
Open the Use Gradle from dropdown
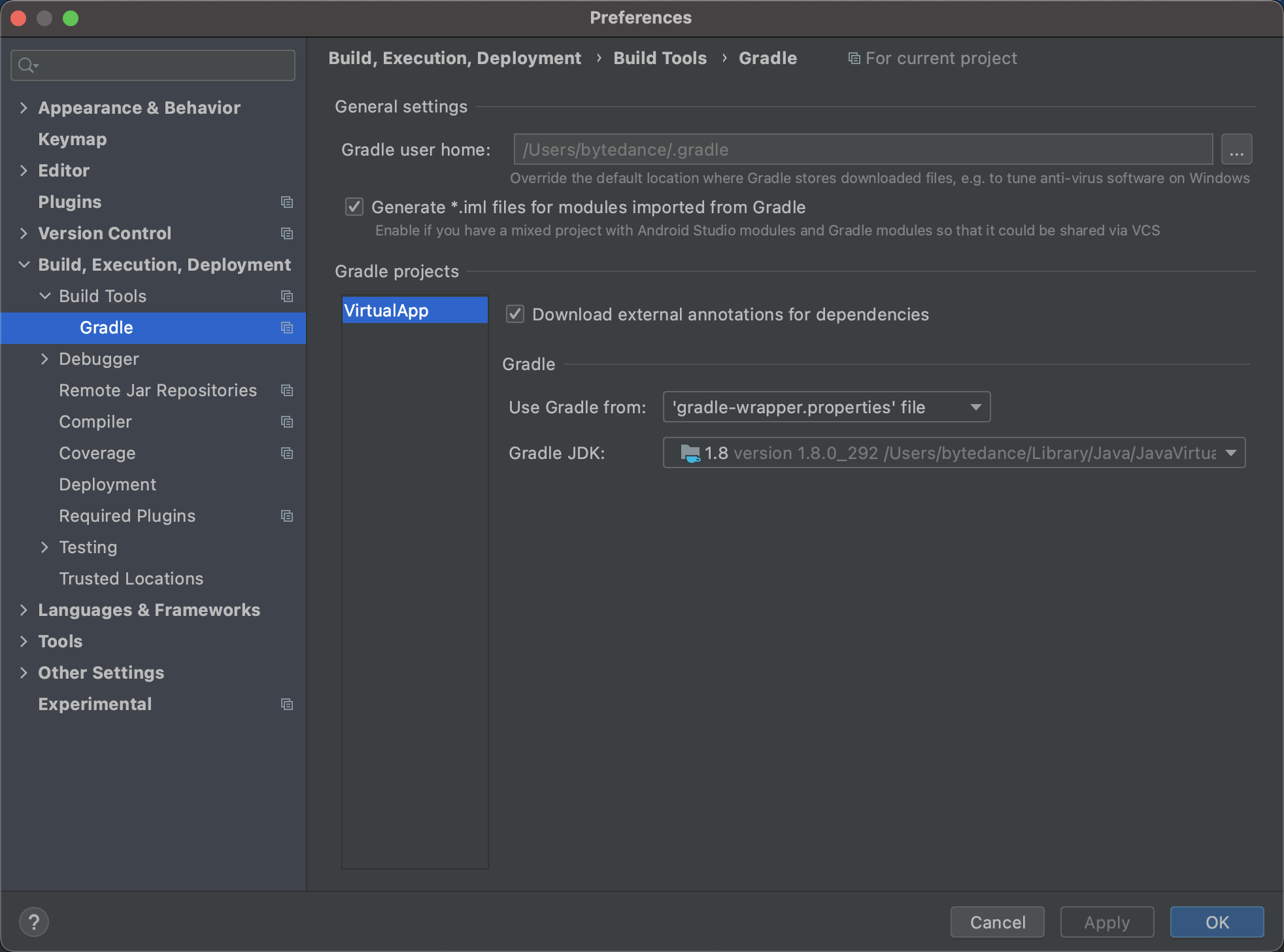coord(826,407)
